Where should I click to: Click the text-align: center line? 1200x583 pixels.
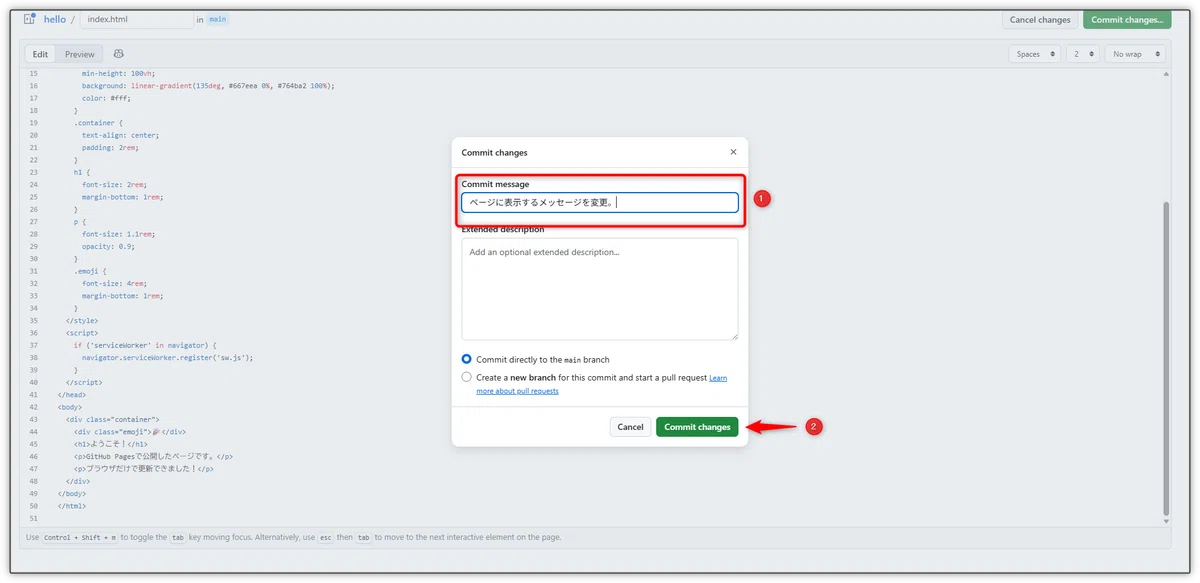tap(121, 135)
